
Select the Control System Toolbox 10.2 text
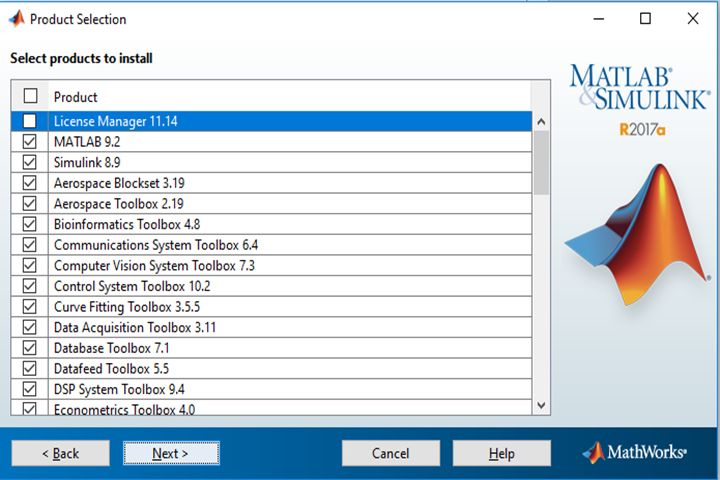click(x=132, y=287)
